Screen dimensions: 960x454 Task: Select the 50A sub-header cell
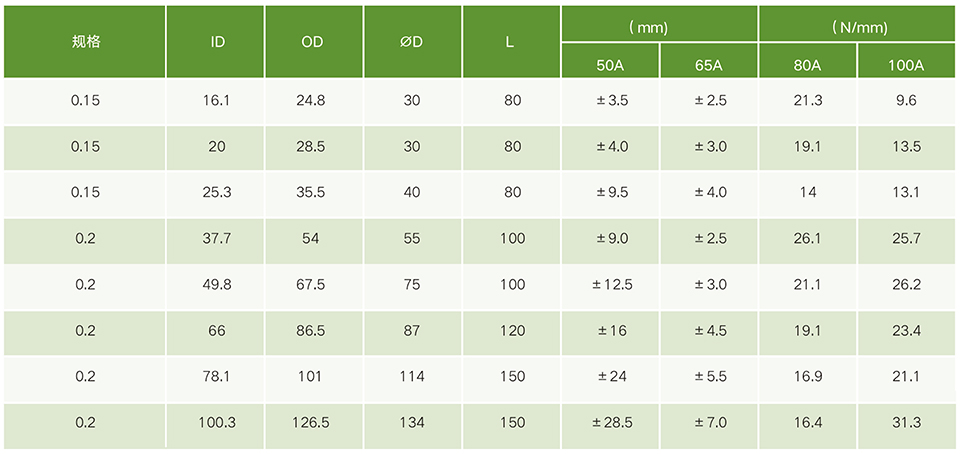(x=610, y=65)
